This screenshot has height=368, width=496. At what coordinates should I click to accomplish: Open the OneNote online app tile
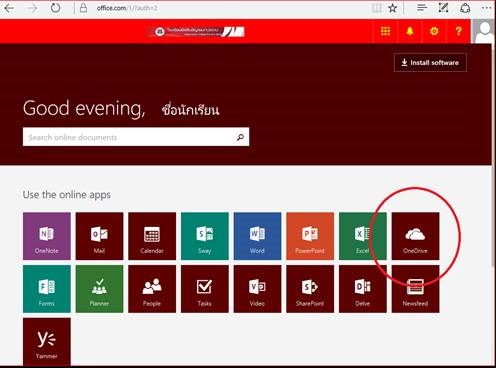point(47,236)
